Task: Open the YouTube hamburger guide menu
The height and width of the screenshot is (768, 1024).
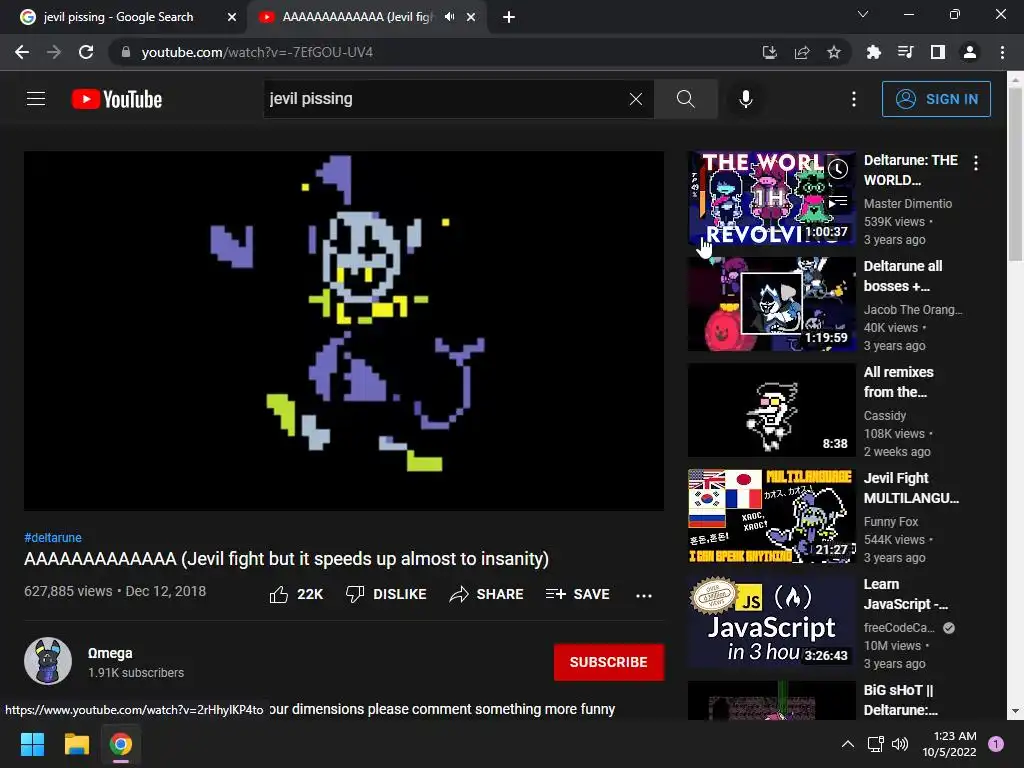Action: (36, 99)
